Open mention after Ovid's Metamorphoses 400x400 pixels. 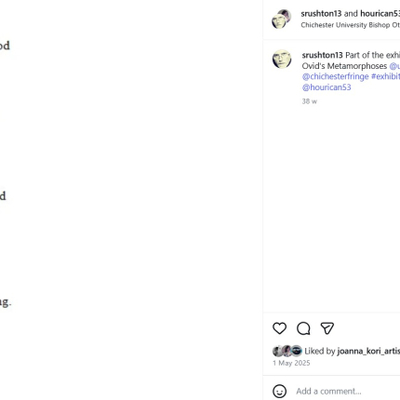pos(395,66)
